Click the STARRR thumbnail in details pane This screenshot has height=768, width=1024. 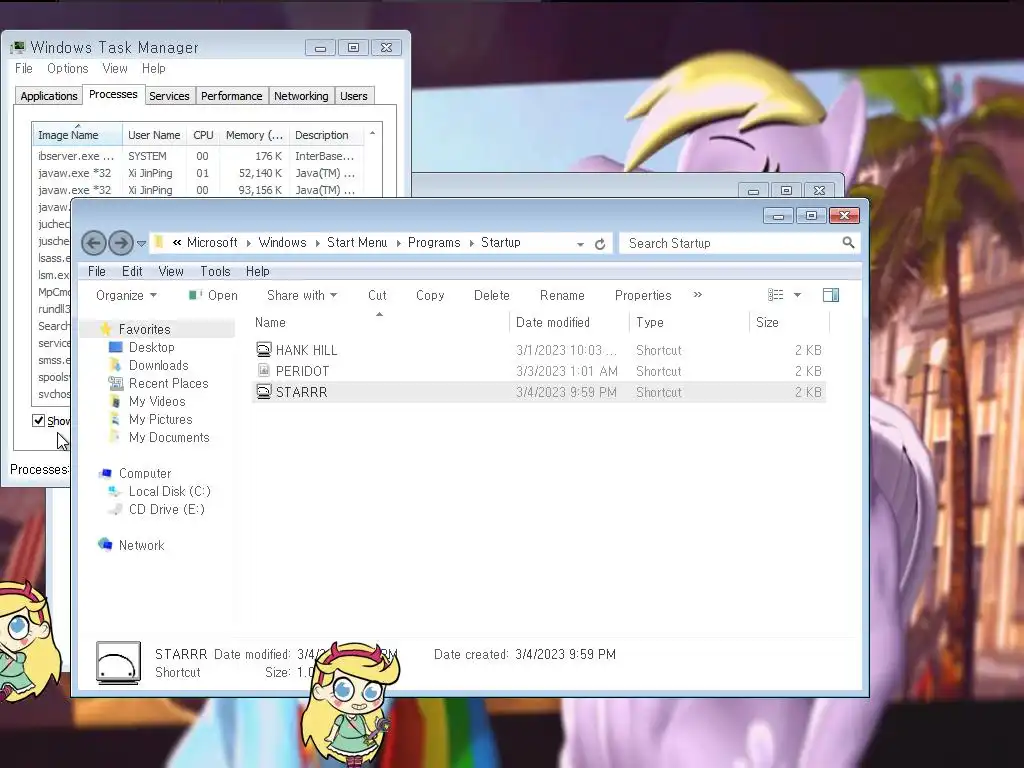pyautogui.click(x=118, y=663)
